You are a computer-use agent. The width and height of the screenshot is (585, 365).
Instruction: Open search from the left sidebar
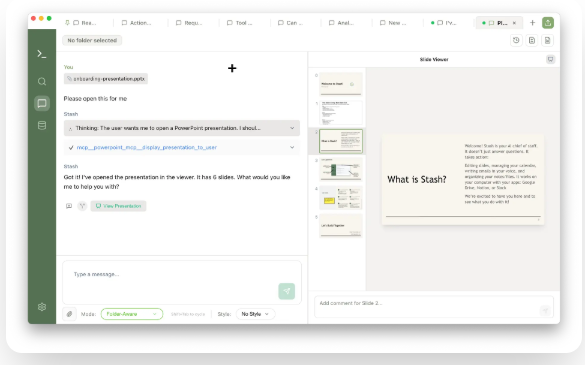42,82
